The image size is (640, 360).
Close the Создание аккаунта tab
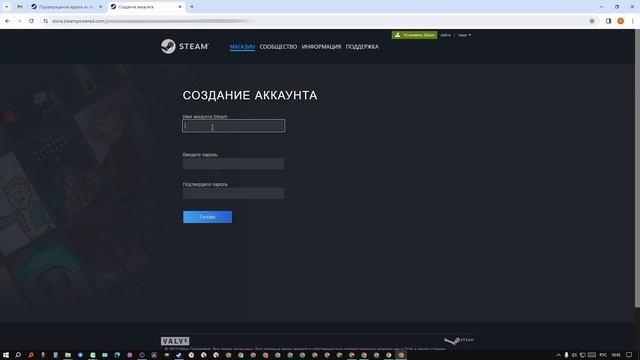pyautogui.click(x=180, y=7)
